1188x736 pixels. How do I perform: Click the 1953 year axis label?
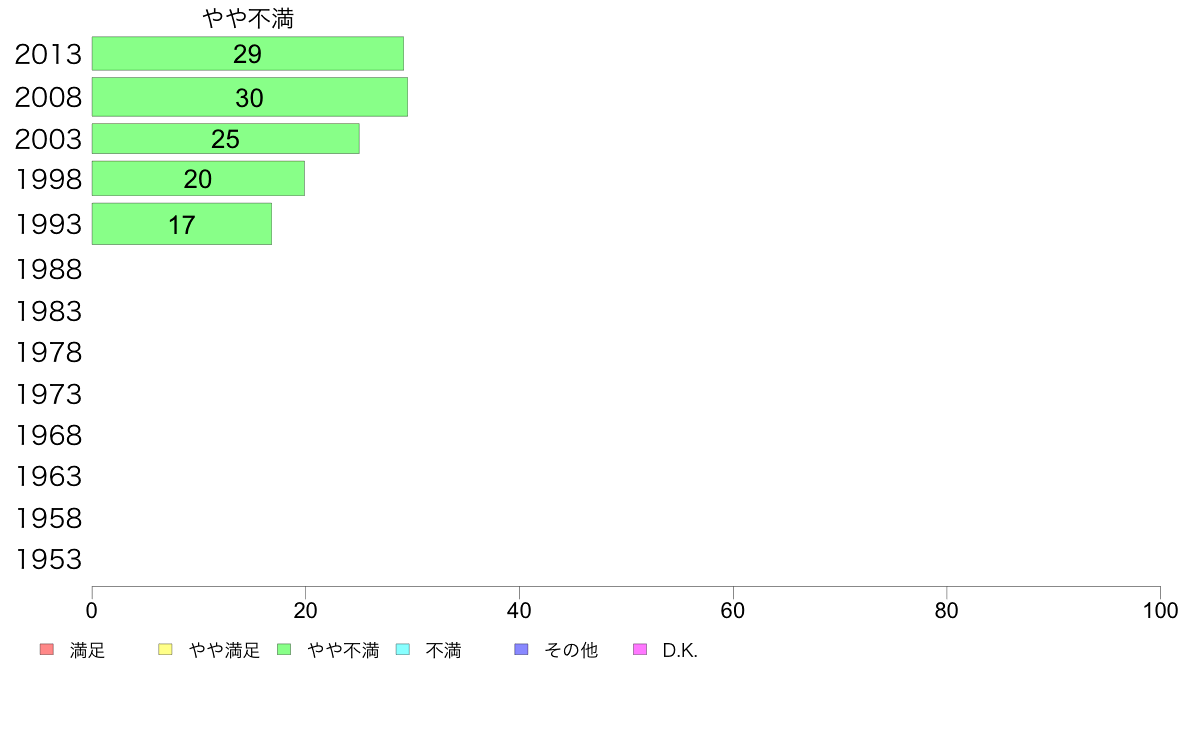pos(48,559)
